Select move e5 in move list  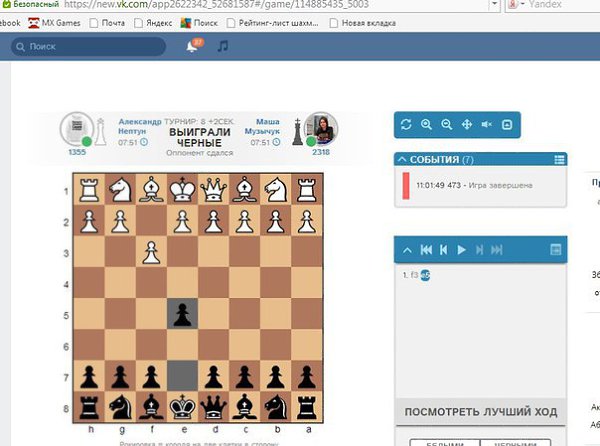[426, 274]
